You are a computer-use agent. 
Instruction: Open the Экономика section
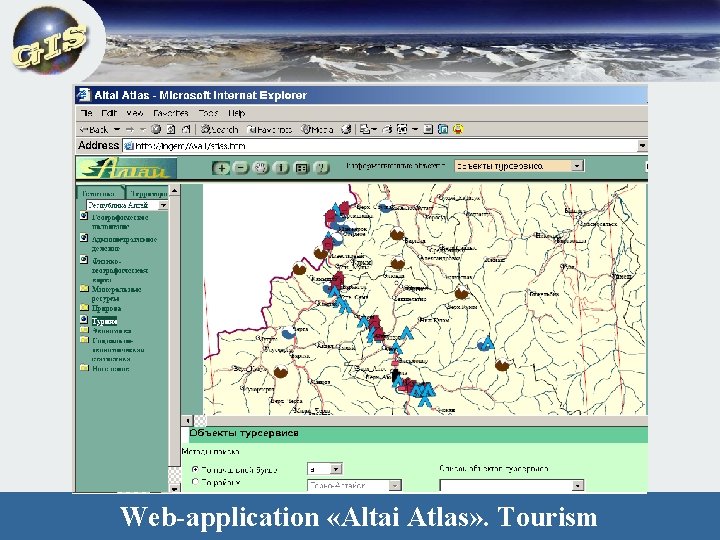[x=112, y=331]
